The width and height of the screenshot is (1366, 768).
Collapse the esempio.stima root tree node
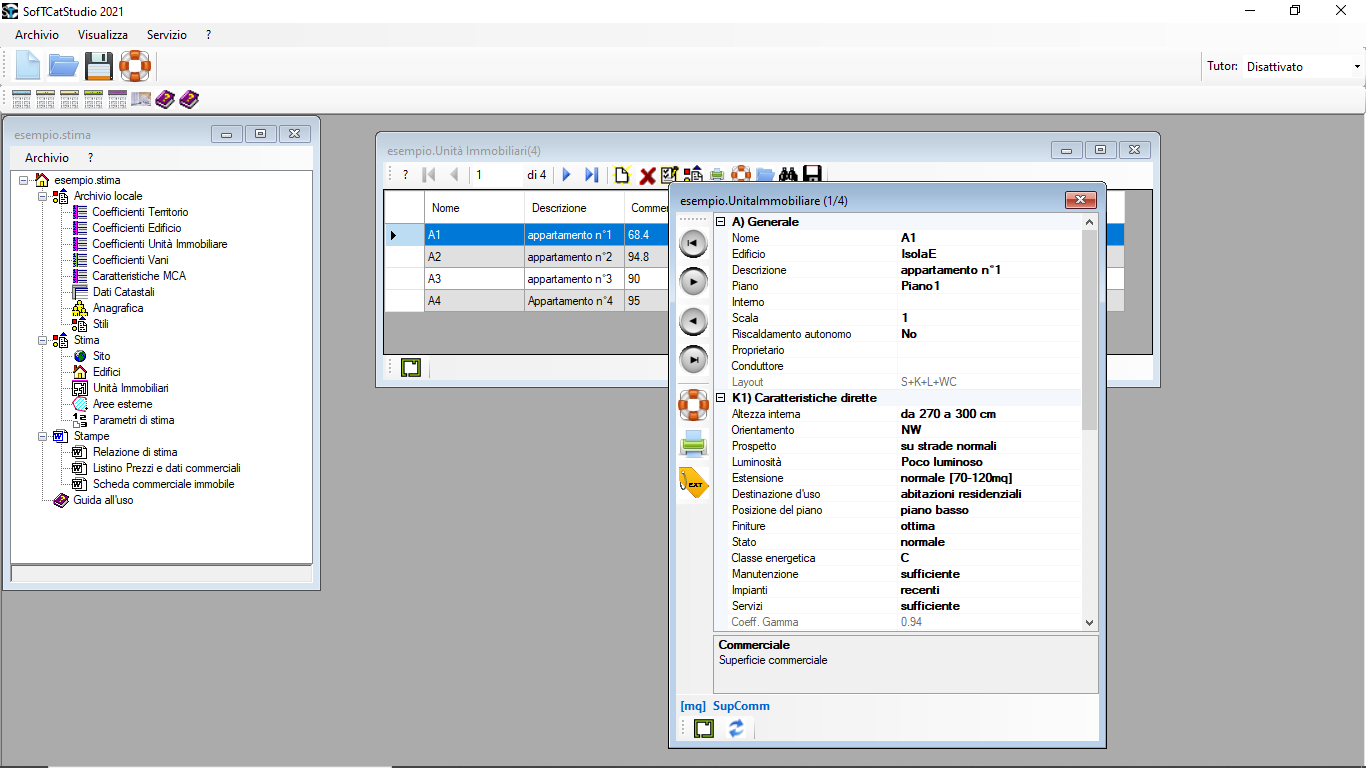click(x=24, y=180)
